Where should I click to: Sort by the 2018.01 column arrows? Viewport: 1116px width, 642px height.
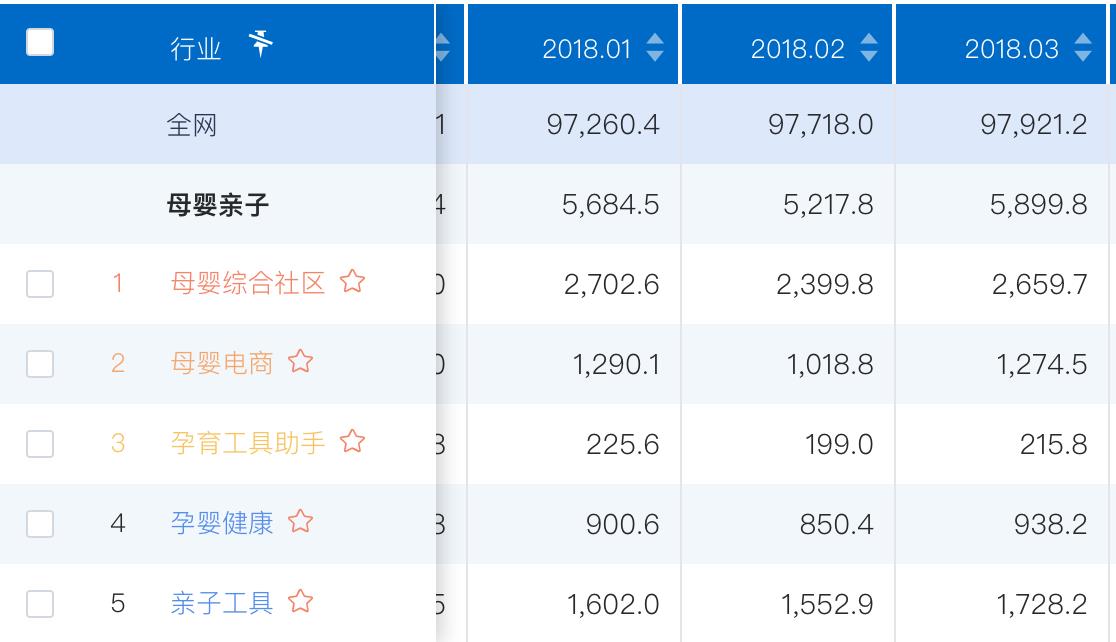click(655, 48)
